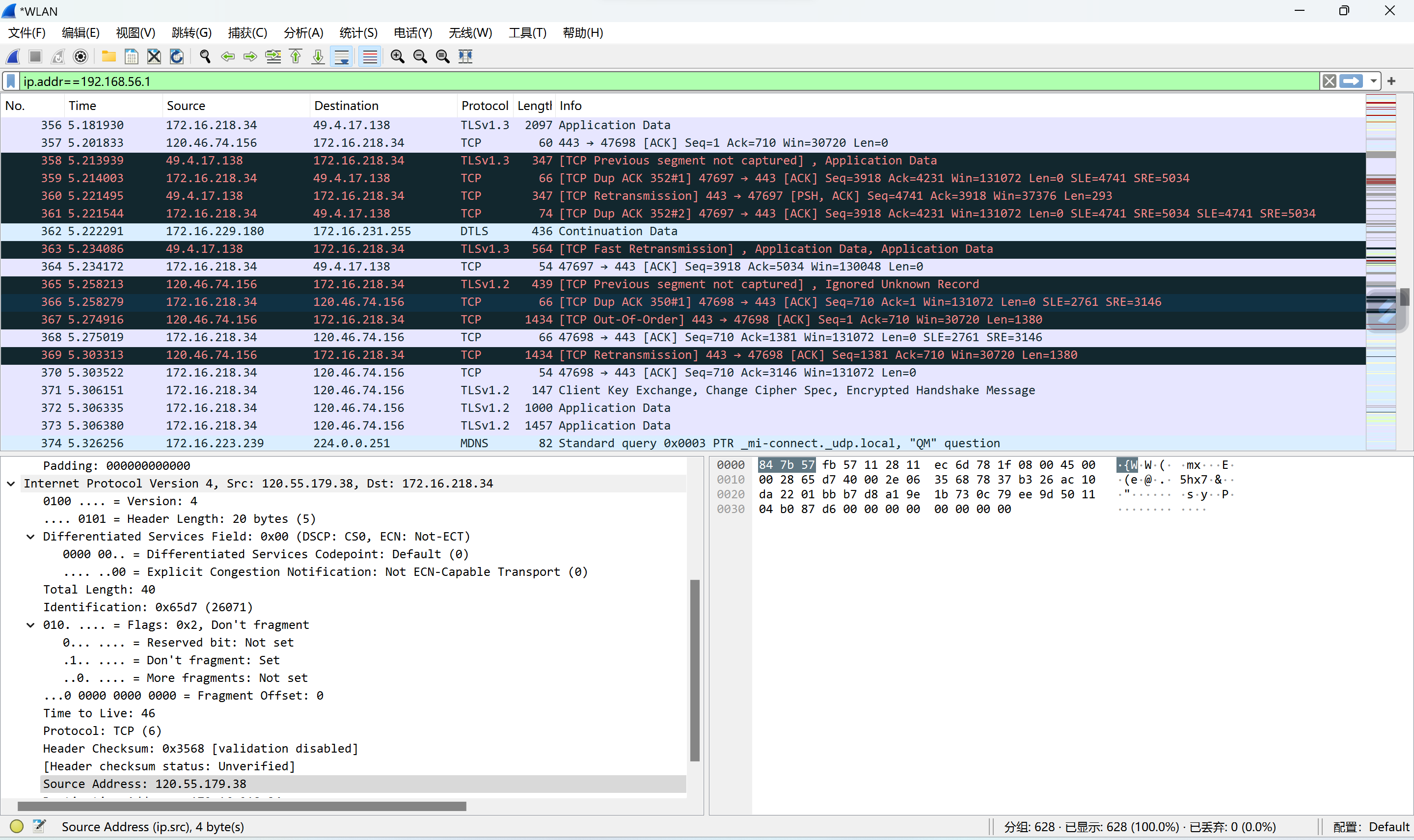
Task: Select hex bytes at offset 0010
Action: (x=926, y=480)
